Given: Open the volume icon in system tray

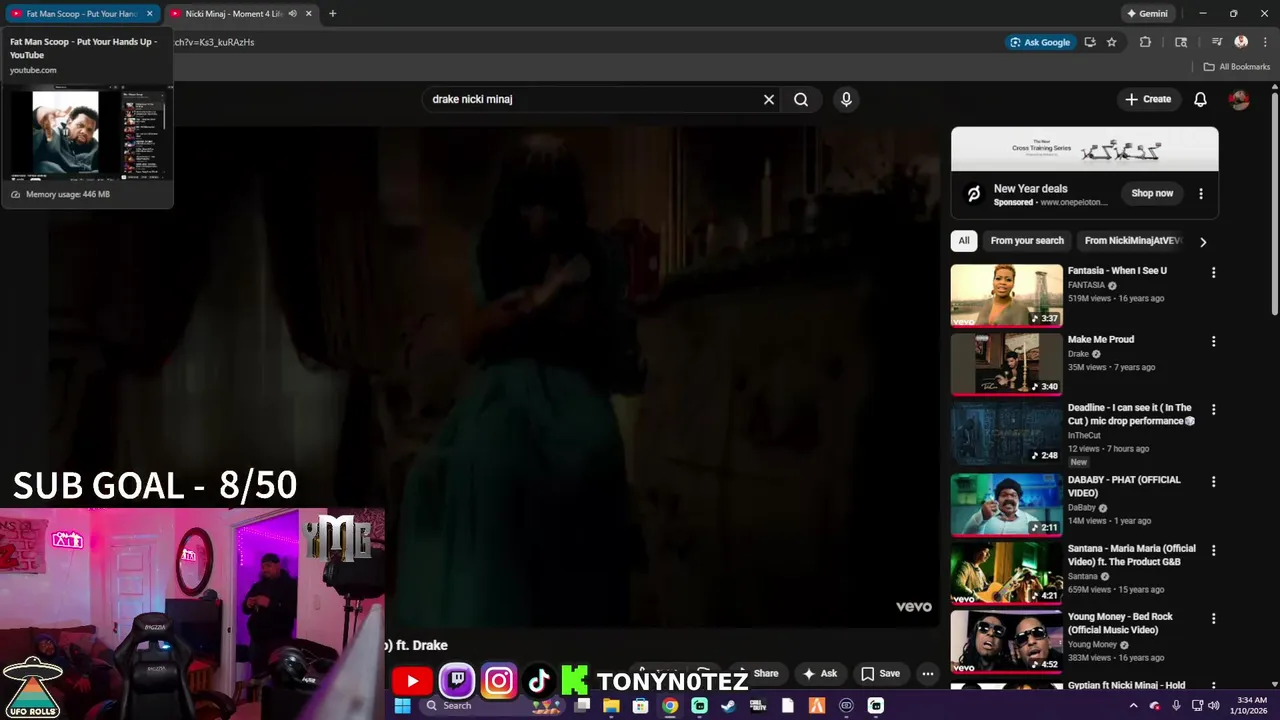Looking at the screenshot, I should coord(1213,705).
